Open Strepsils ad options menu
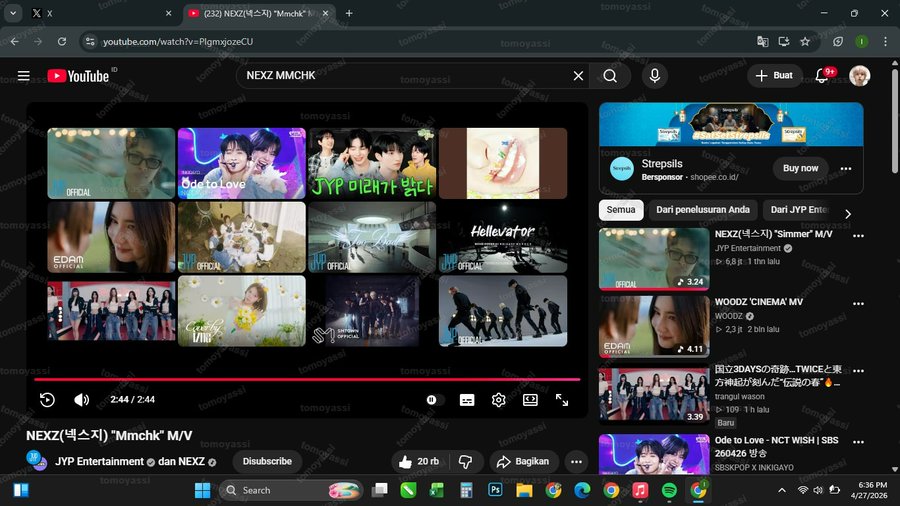 coord(845,169)
